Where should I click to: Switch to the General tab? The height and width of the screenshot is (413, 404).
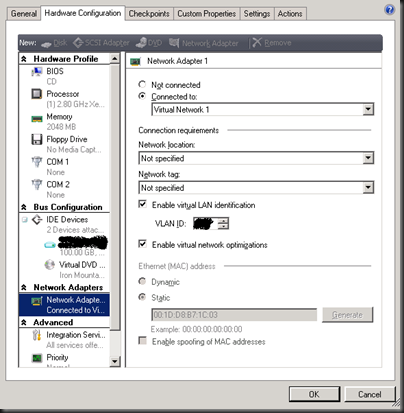point(24,14)
